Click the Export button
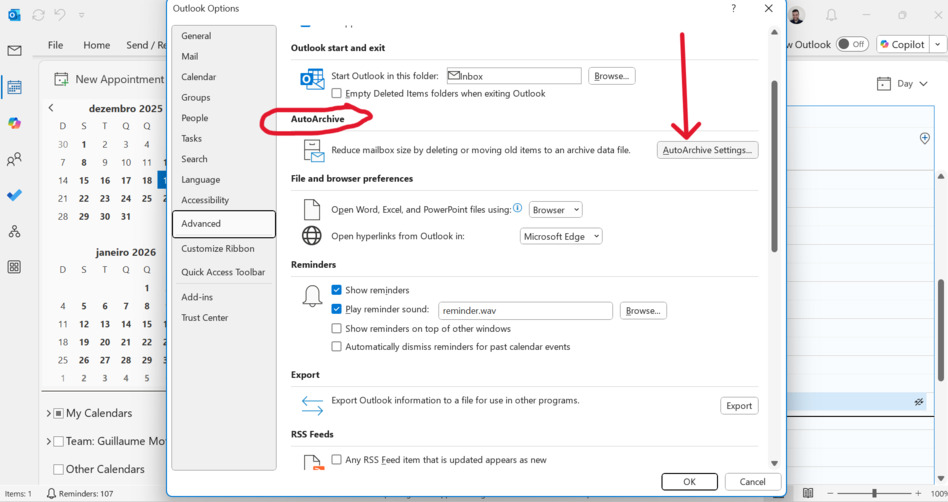The width and height of the screenshot is (948, 502). coord(739,406)
